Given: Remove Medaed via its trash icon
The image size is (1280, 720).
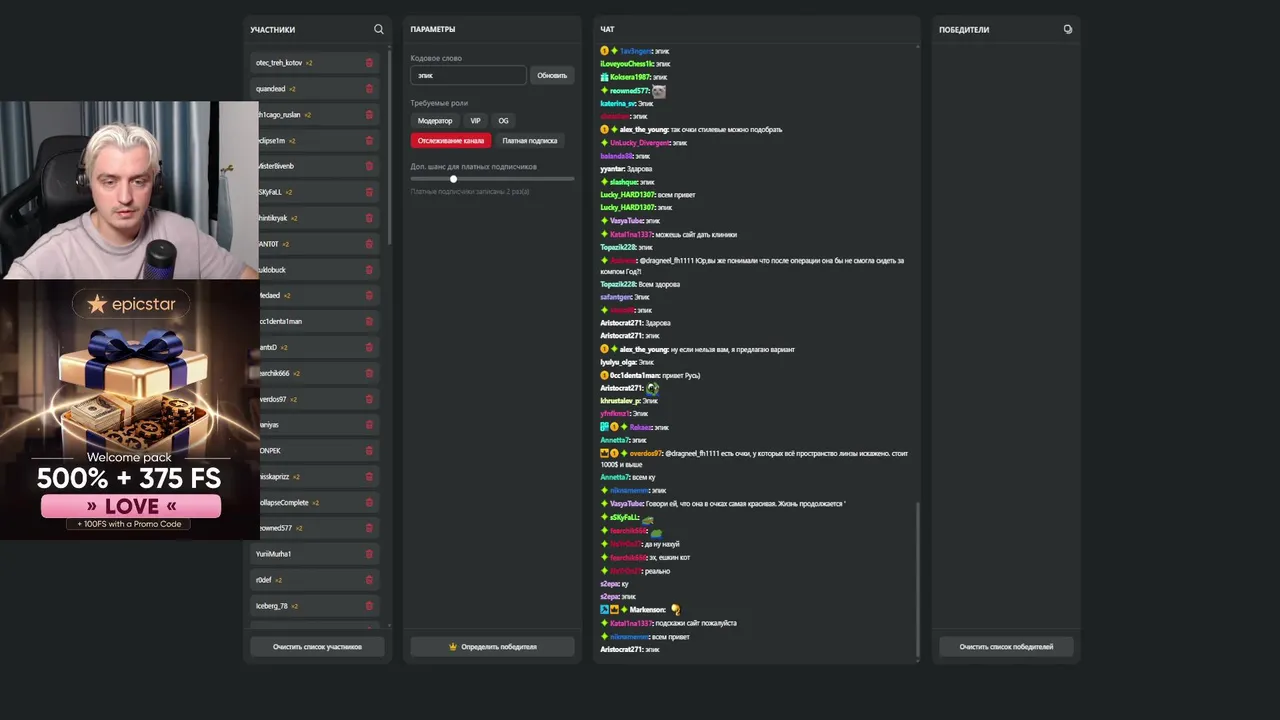Looking at the screenshot, I should coord(369,296).
